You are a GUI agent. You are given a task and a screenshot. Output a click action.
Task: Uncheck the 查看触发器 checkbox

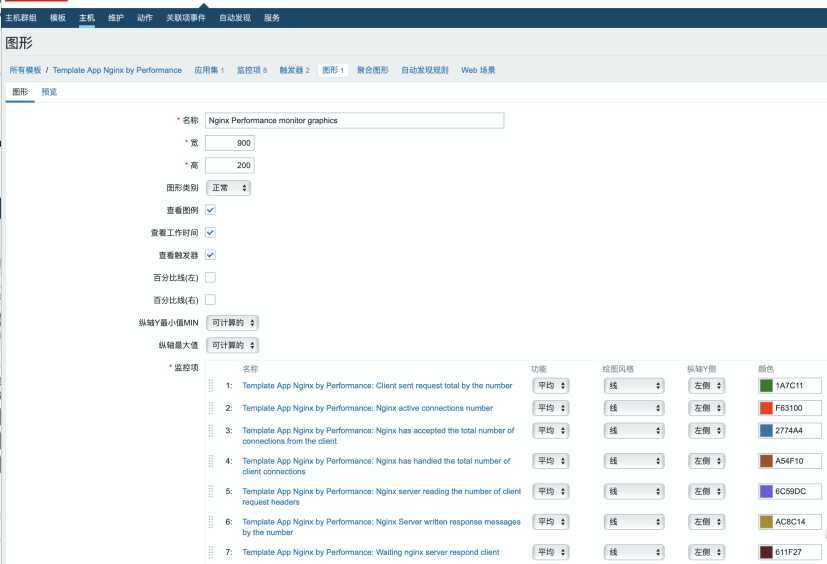pyautogui.click(x=210, y=255)
